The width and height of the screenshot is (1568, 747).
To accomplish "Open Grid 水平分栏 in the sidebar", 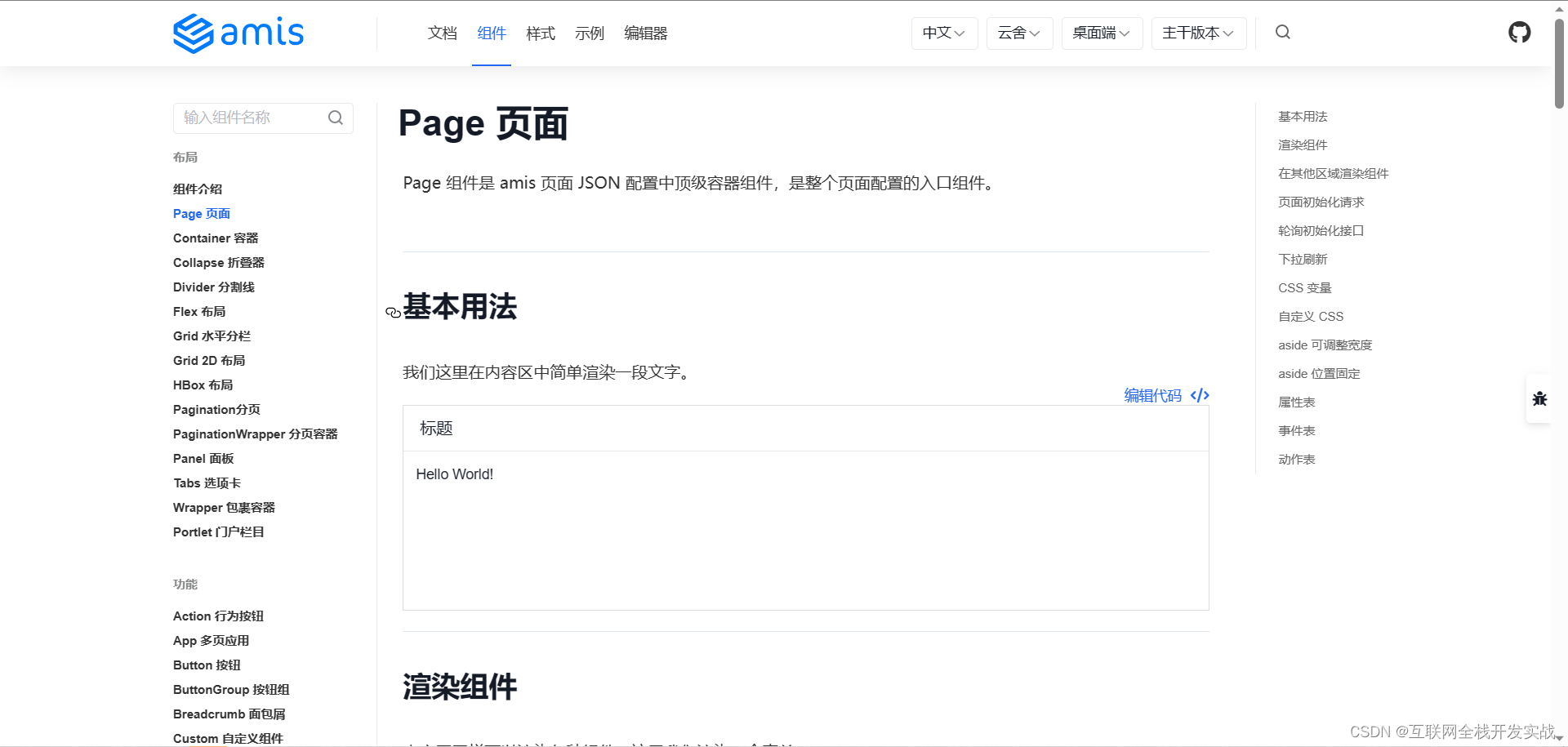I will [x=212, y=336].
